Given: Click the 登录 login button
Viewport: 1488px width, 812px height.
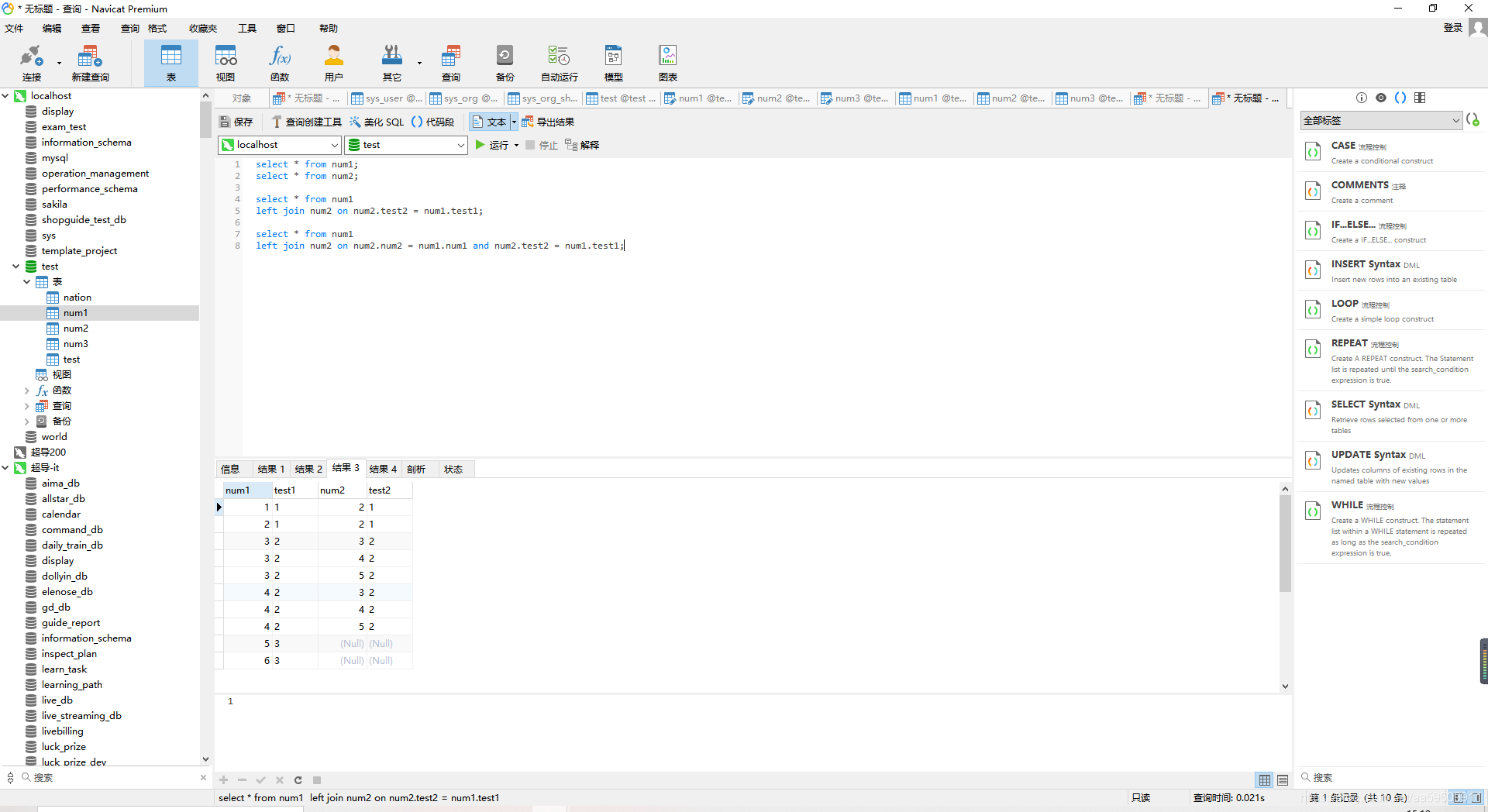Looking at the screenshot, I should [1453, 28].
